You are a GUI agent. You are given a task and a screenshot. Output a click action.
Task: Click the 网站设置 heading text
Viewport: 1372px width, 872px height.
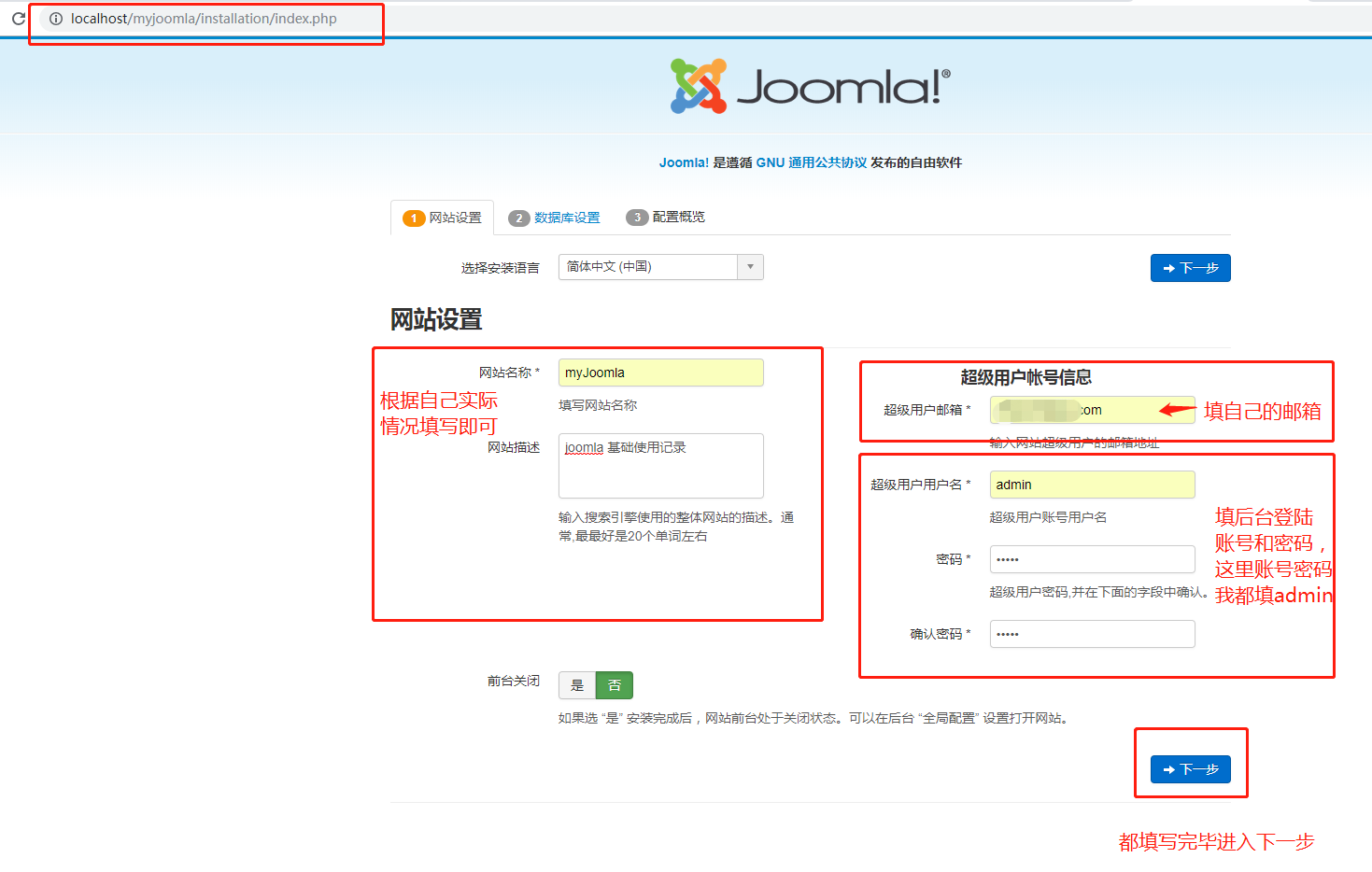pos(436,319)
